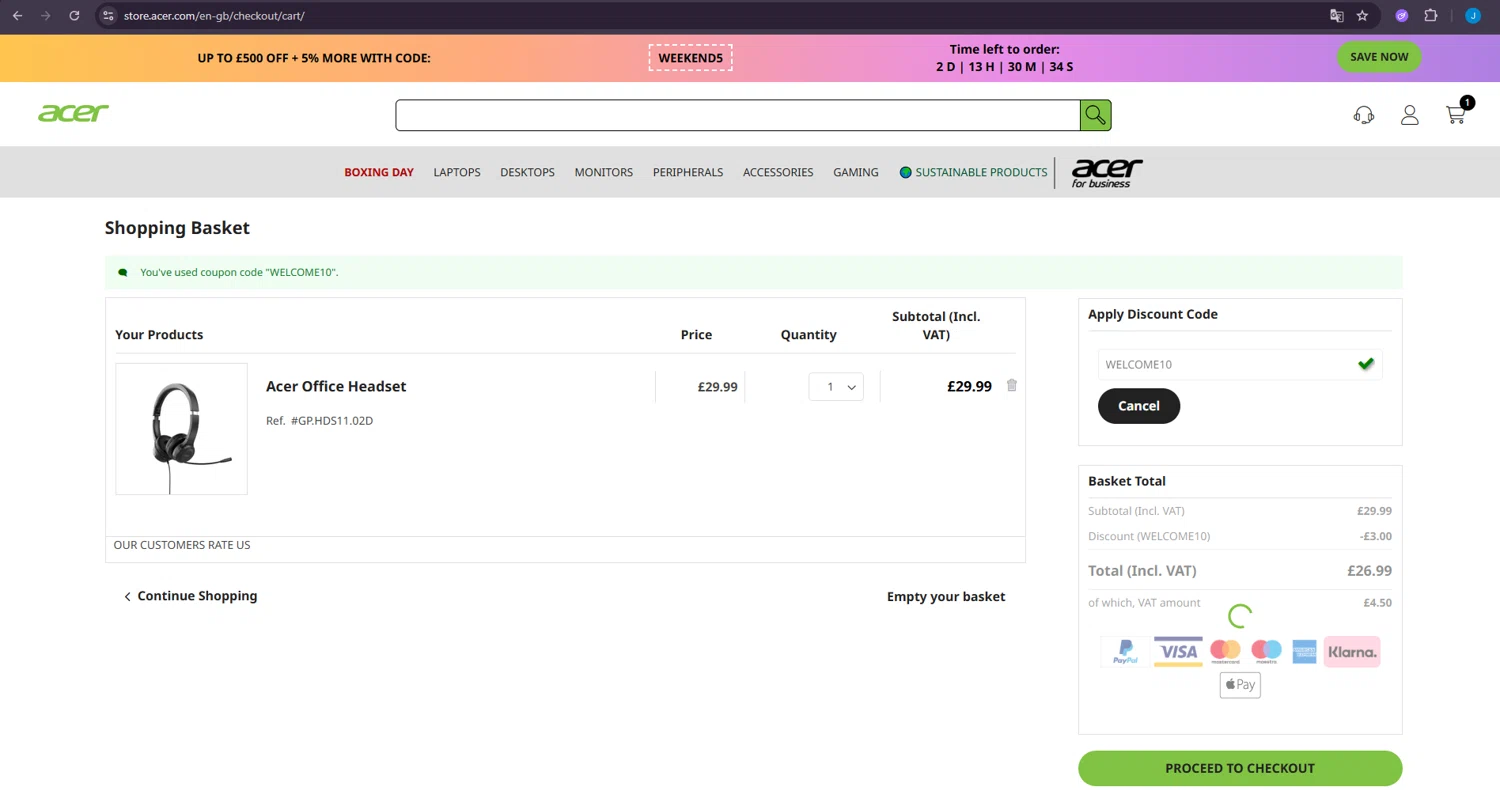
Task: Click the WEEKEND5 promo code box
Action: click(x=690, y=58)
